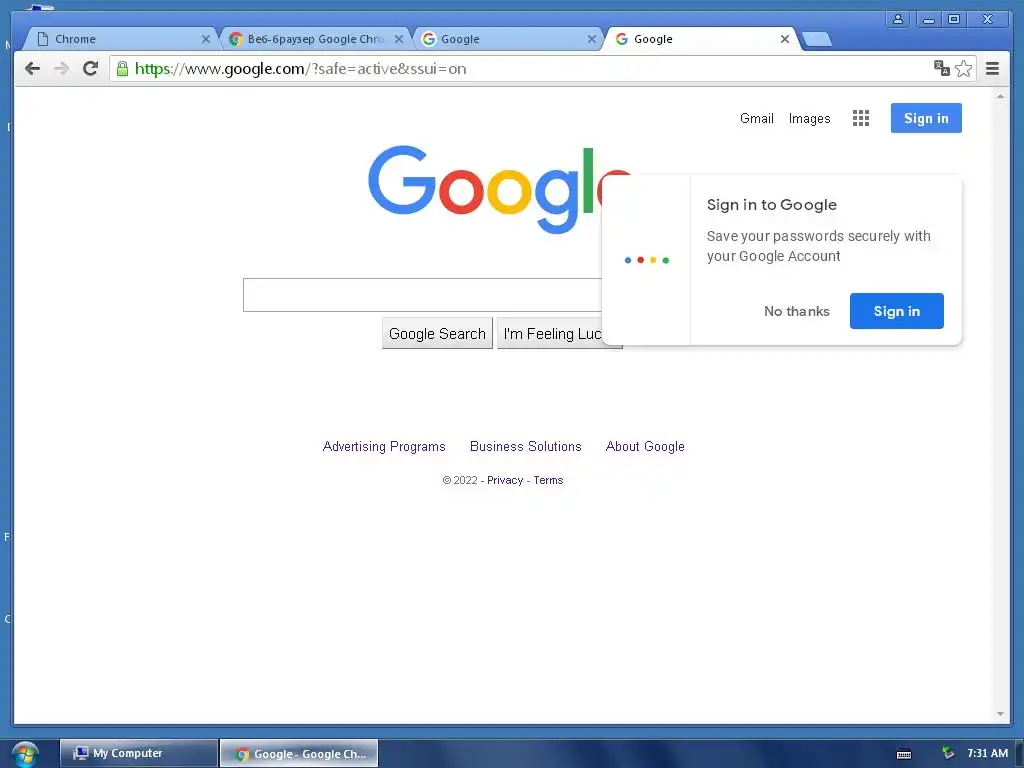Click the on-screen keyboard tray icon
Image resolution: width=1024 pixels, height=768 pixels.
904,754
